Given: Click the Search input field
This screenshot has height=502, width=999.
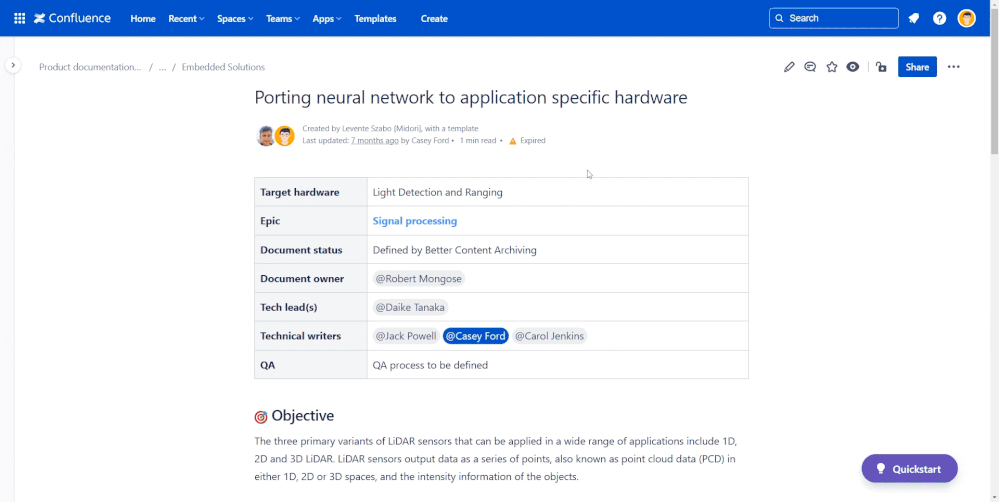Looking at the screenshot, I should click(x=833, y=18).
